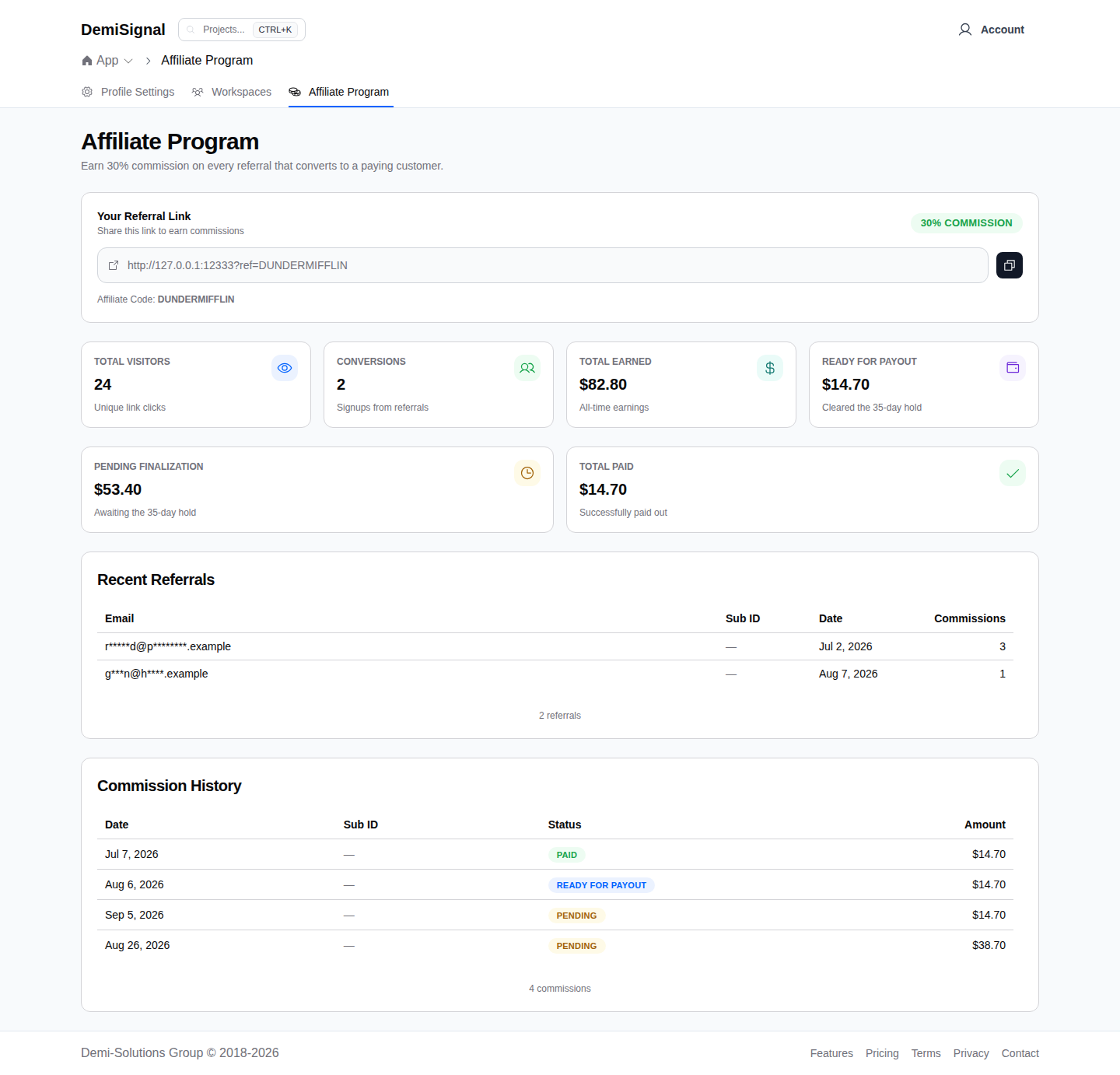
Task: Click the Total Earned dollar icon
Action: coord(770,368)
